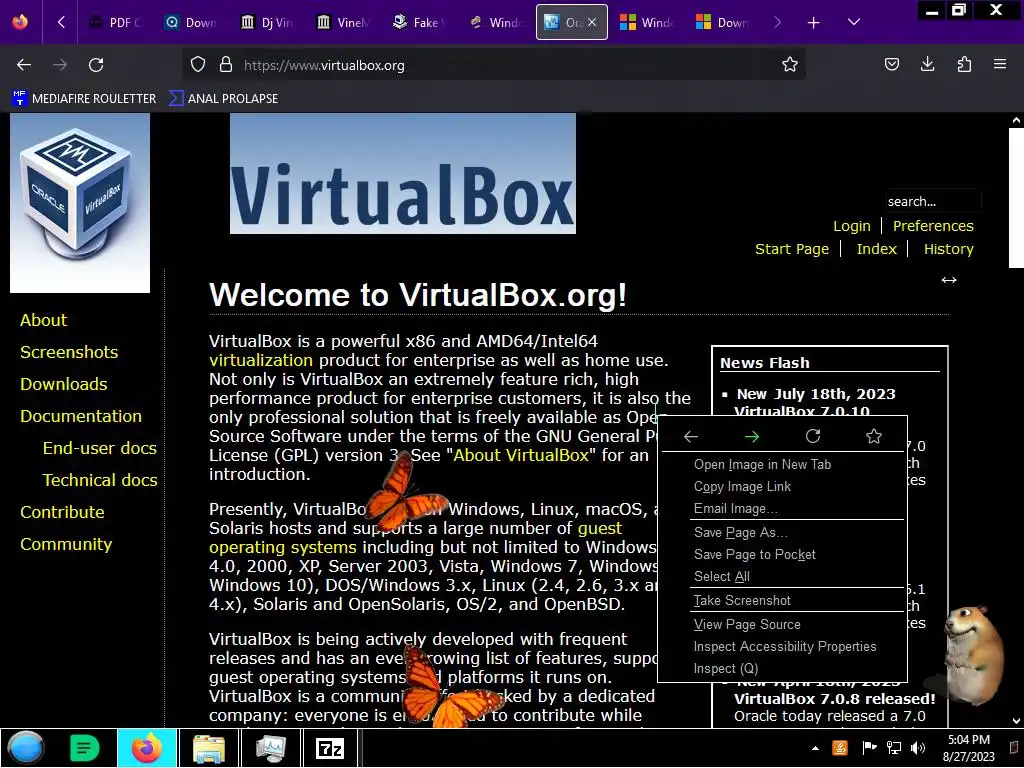Open the Preferences link
1024x768 pixels.
933,226
